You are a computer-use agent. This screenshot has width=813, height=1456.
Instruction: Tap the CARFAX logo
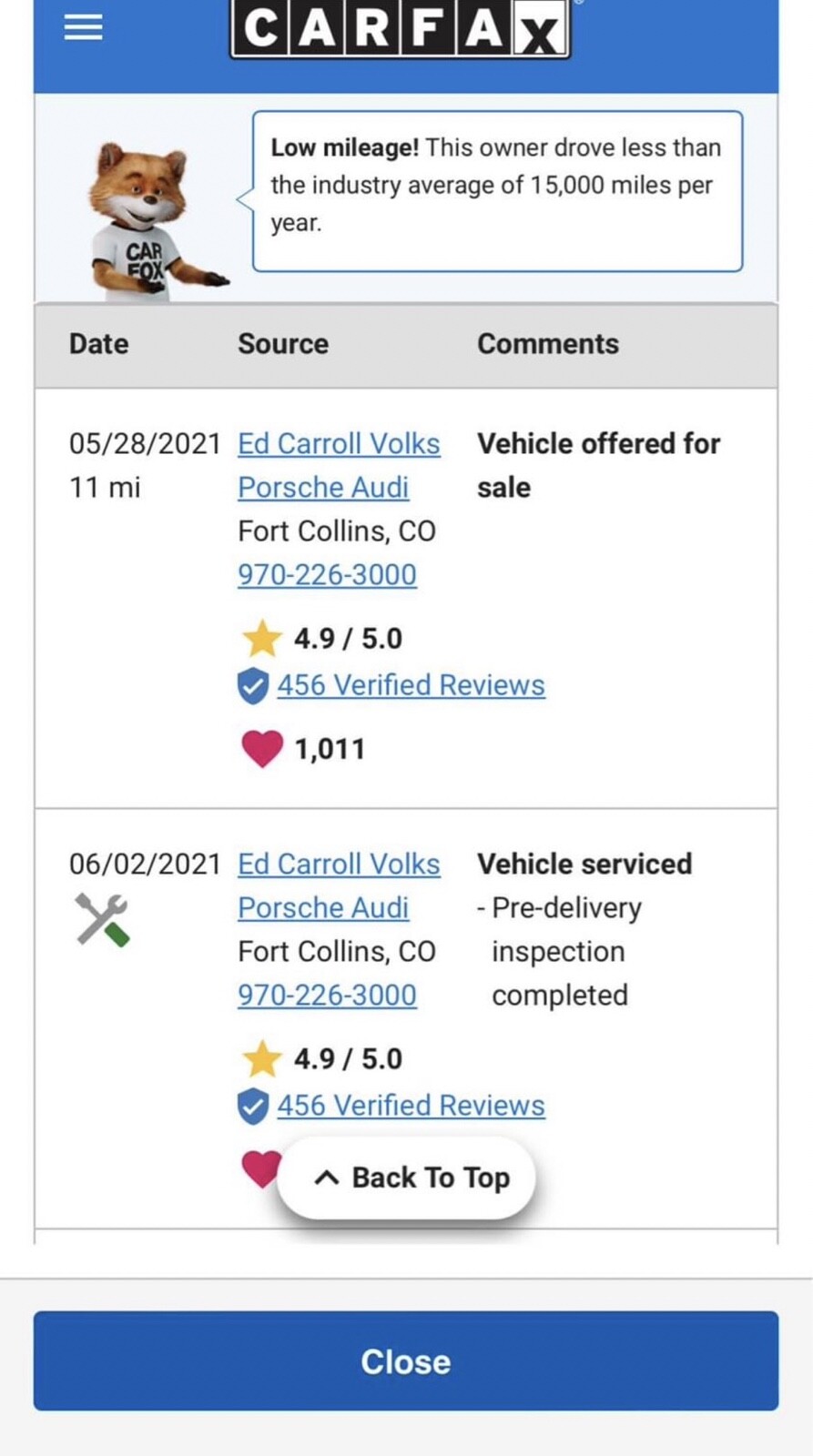pyautogui.click(x=401, y=29)
